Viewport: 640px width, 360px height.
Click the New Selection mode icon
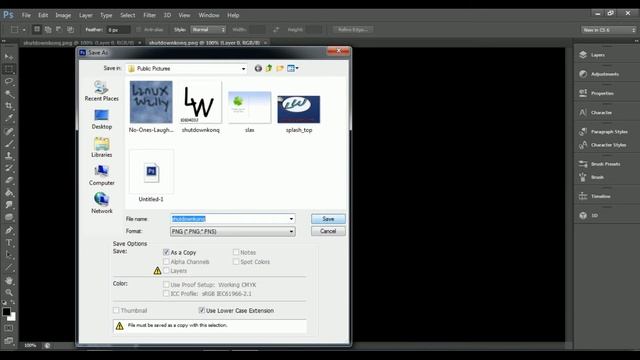[37, 29]
